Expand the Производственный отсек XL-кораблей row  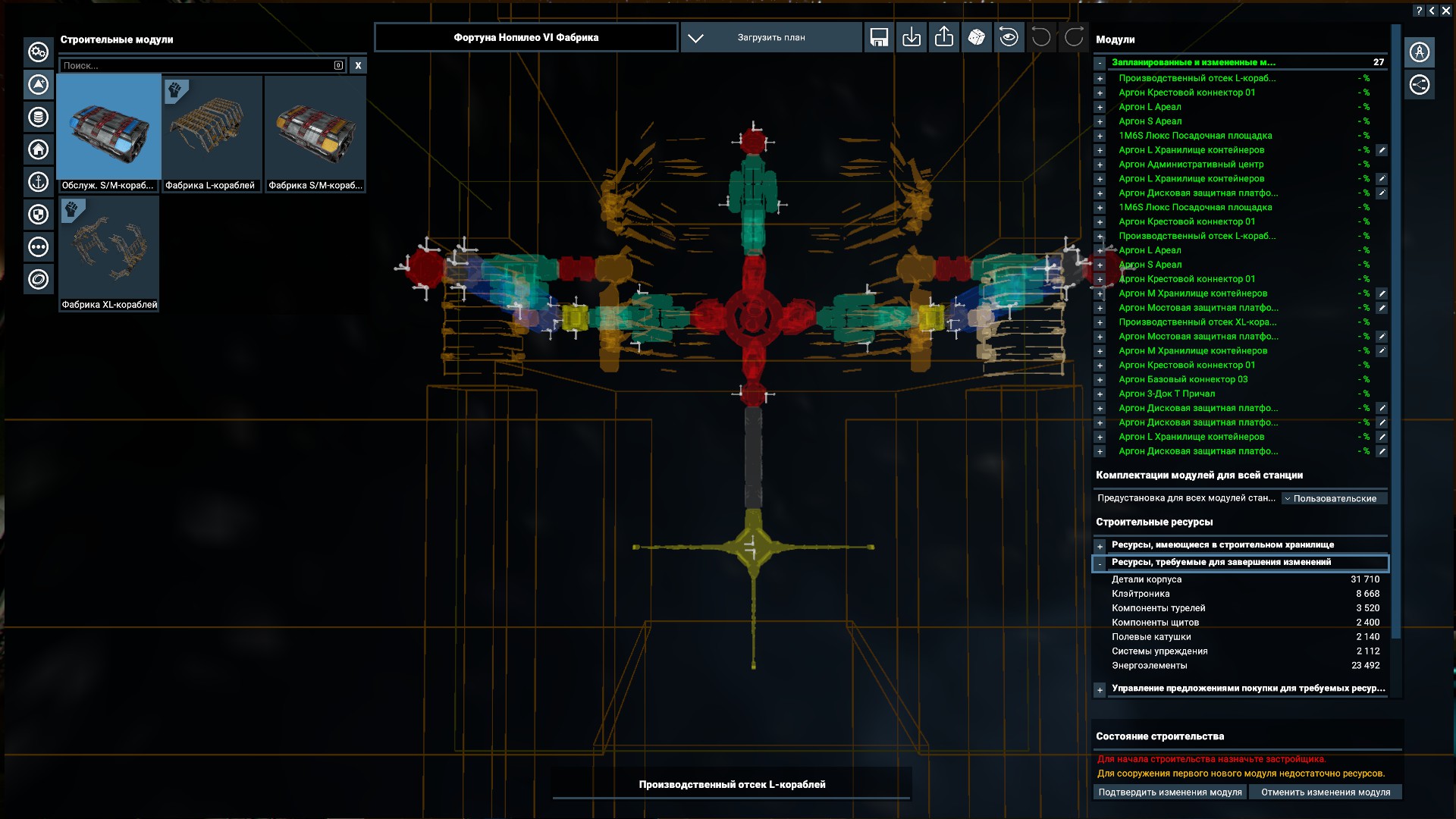point(1100,322)
